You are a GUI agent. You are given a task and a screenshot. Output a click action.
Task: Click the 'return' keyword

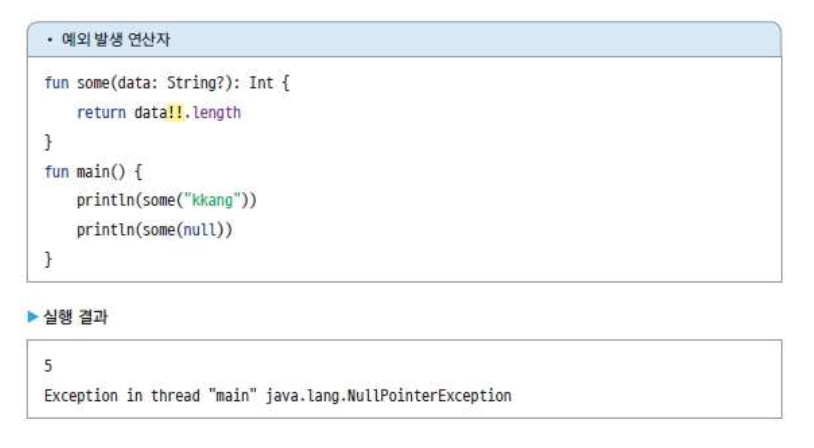(101, 112)
